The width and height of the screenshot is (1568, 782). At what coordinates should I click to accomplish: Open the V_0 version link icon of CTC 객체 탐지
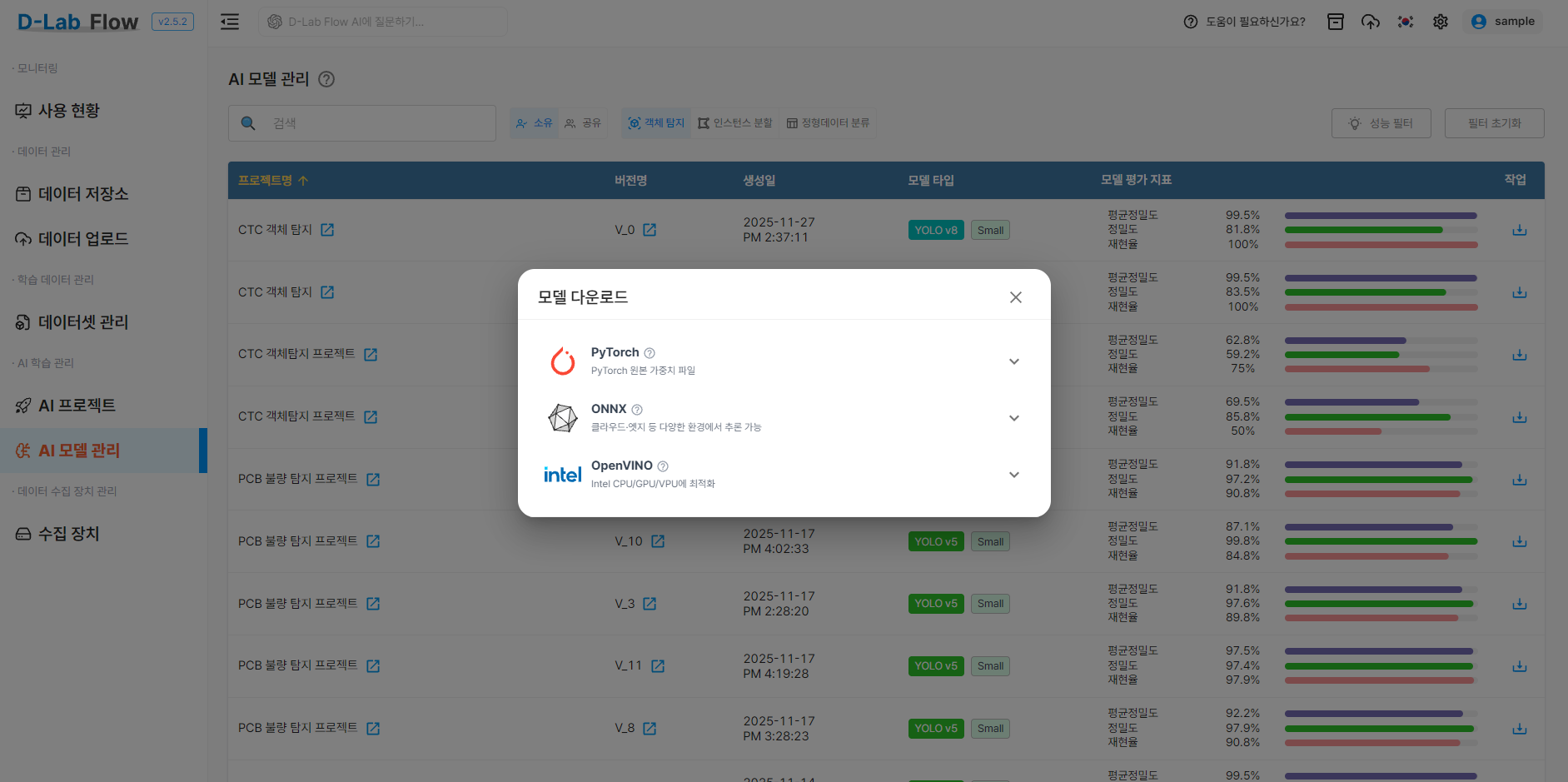pos(650,230)
